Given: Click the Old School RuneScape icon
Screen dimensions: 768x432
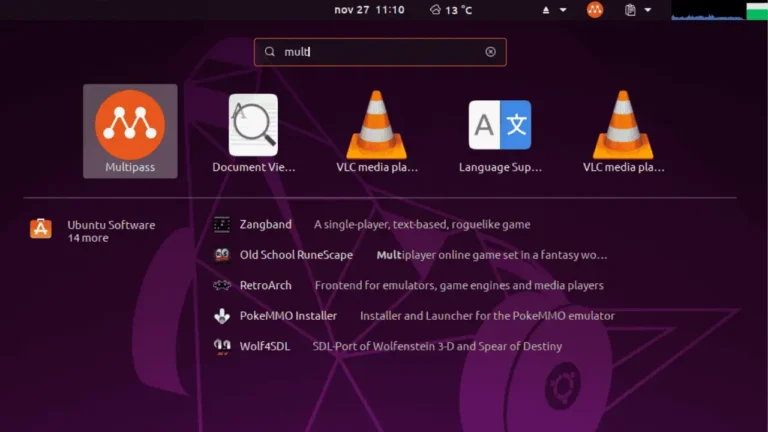Looking at the screenshot, I should click(x=222, y=255).
